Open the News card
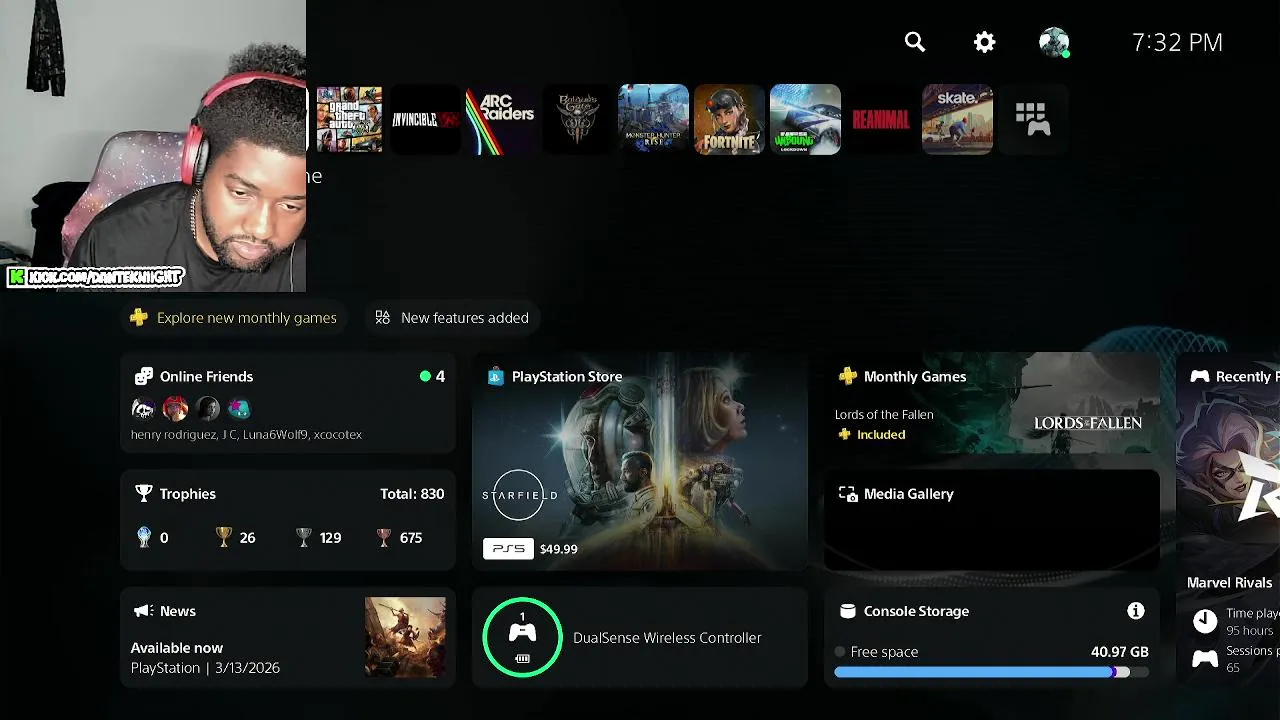 [x=288, y=638]
